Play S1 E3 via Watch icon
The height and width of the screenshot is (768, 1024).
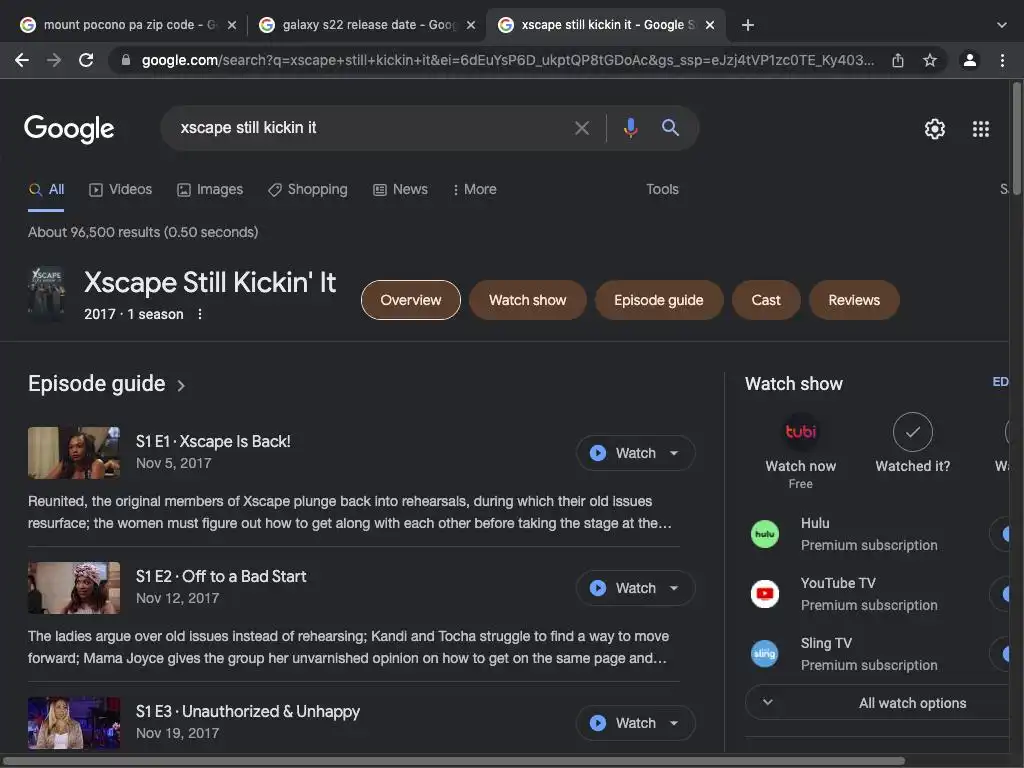pos(598,723)
